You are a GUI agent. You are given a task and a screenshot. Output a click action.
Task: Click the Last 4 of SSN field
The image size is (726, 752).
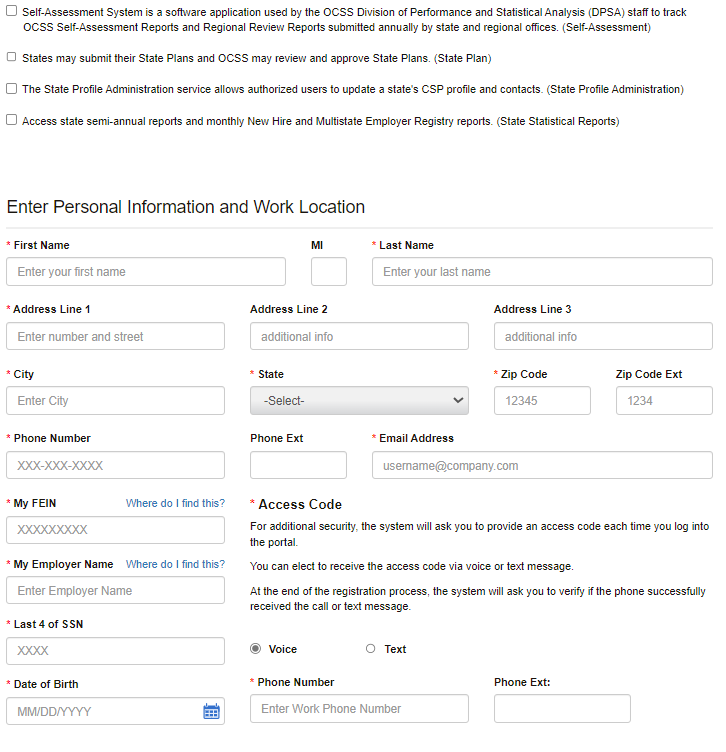(115, 651)
